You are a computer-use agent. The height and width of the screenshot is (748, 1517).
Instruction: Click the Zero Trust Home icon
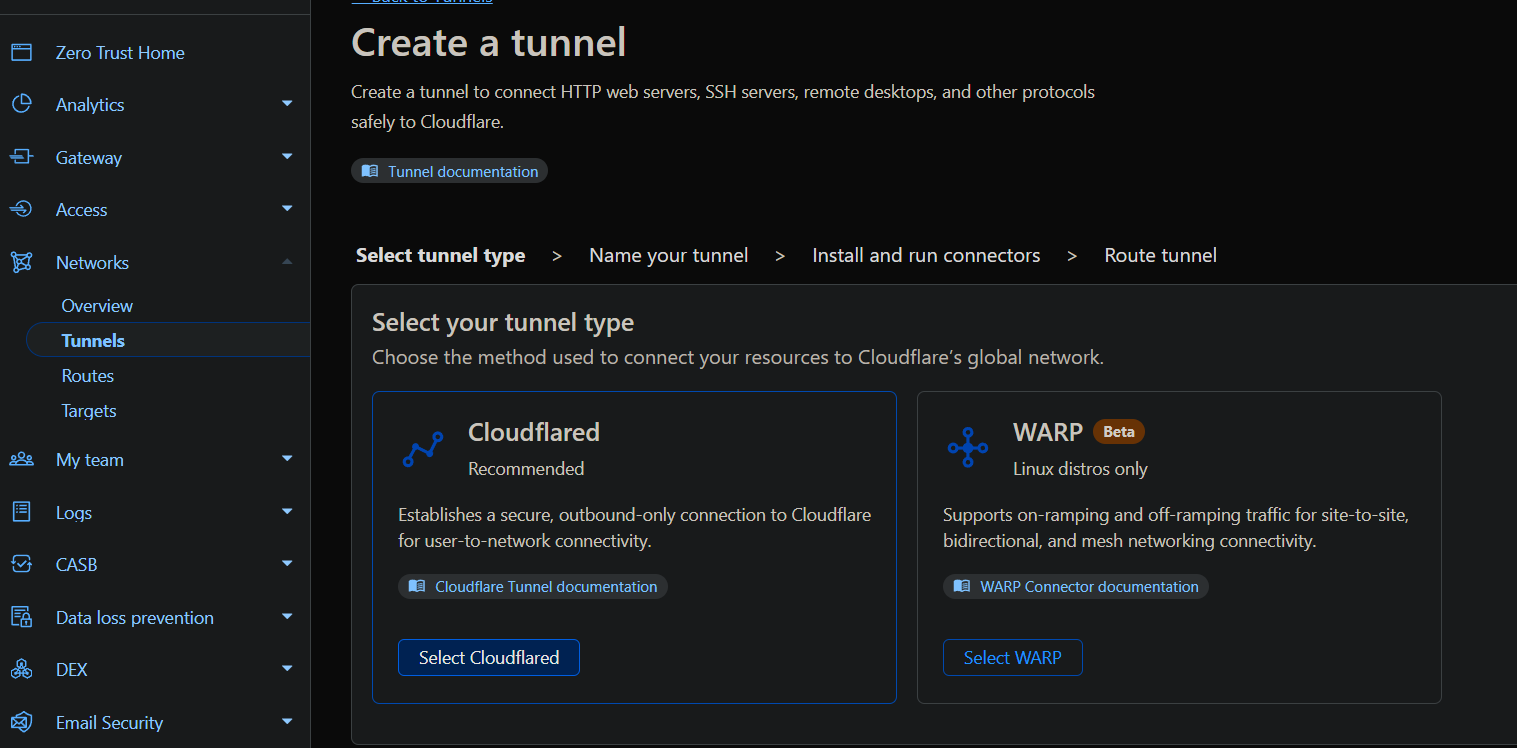point(21,52)
